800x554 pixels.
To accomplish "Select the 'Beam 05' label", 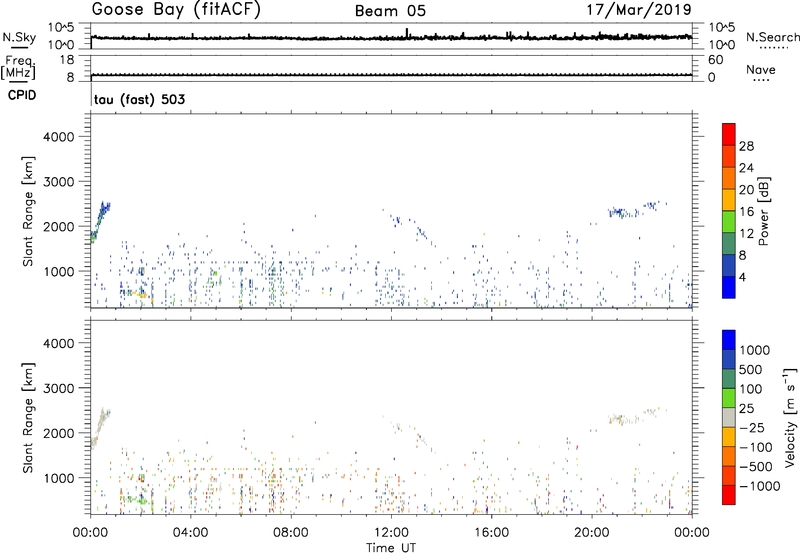I will tap(390, 11).
